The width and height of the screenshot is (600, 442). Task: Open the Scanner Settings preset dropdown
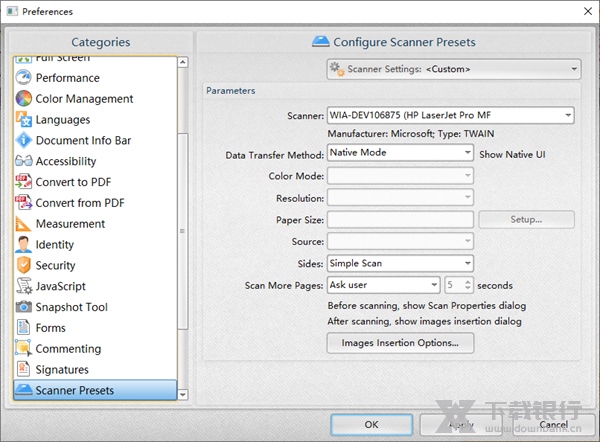pyautogui.click(x=453, y=69)
